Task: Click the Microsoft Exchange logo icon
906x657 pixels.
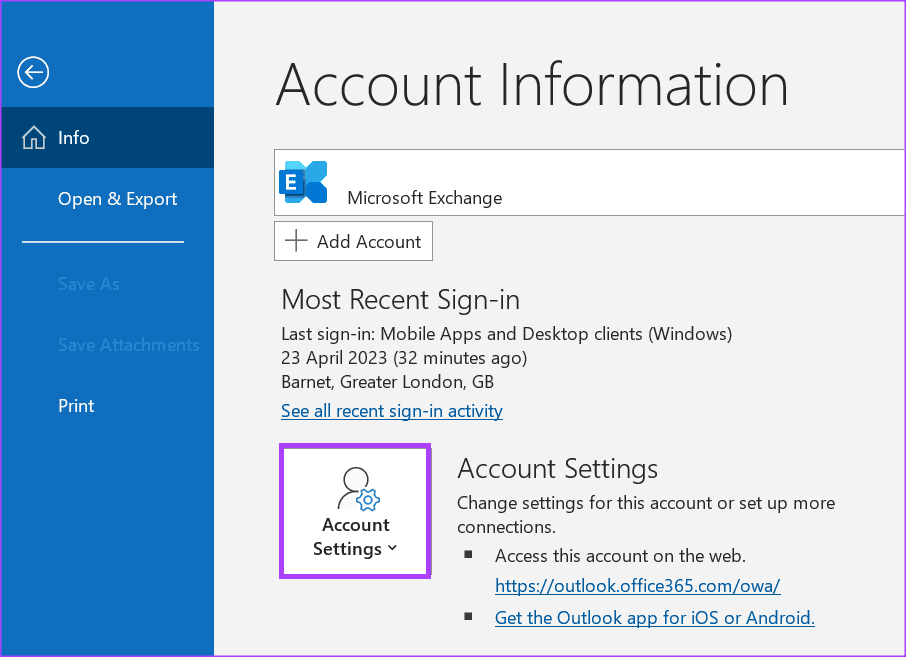Action: click(304, 182)
